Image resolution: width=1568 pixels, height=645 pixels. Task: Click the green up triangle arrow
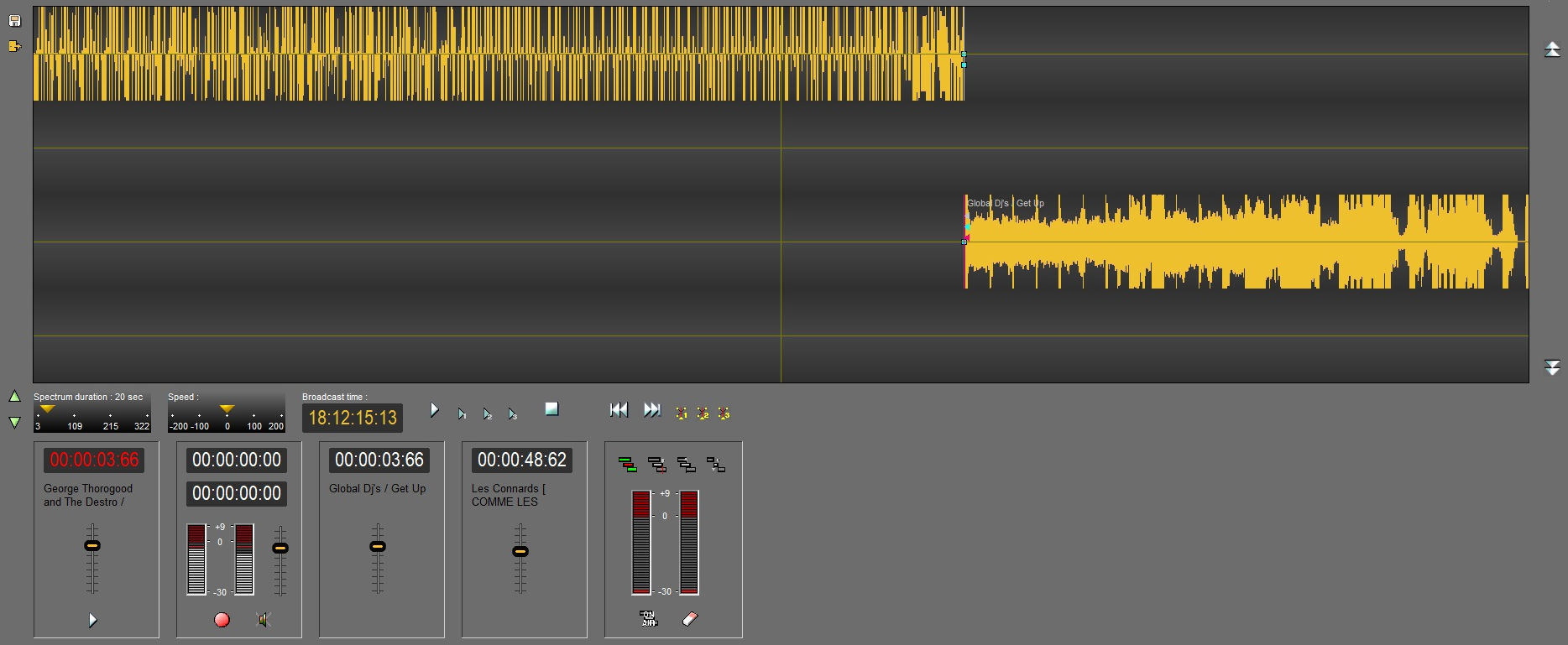click(x=14, y=396)
